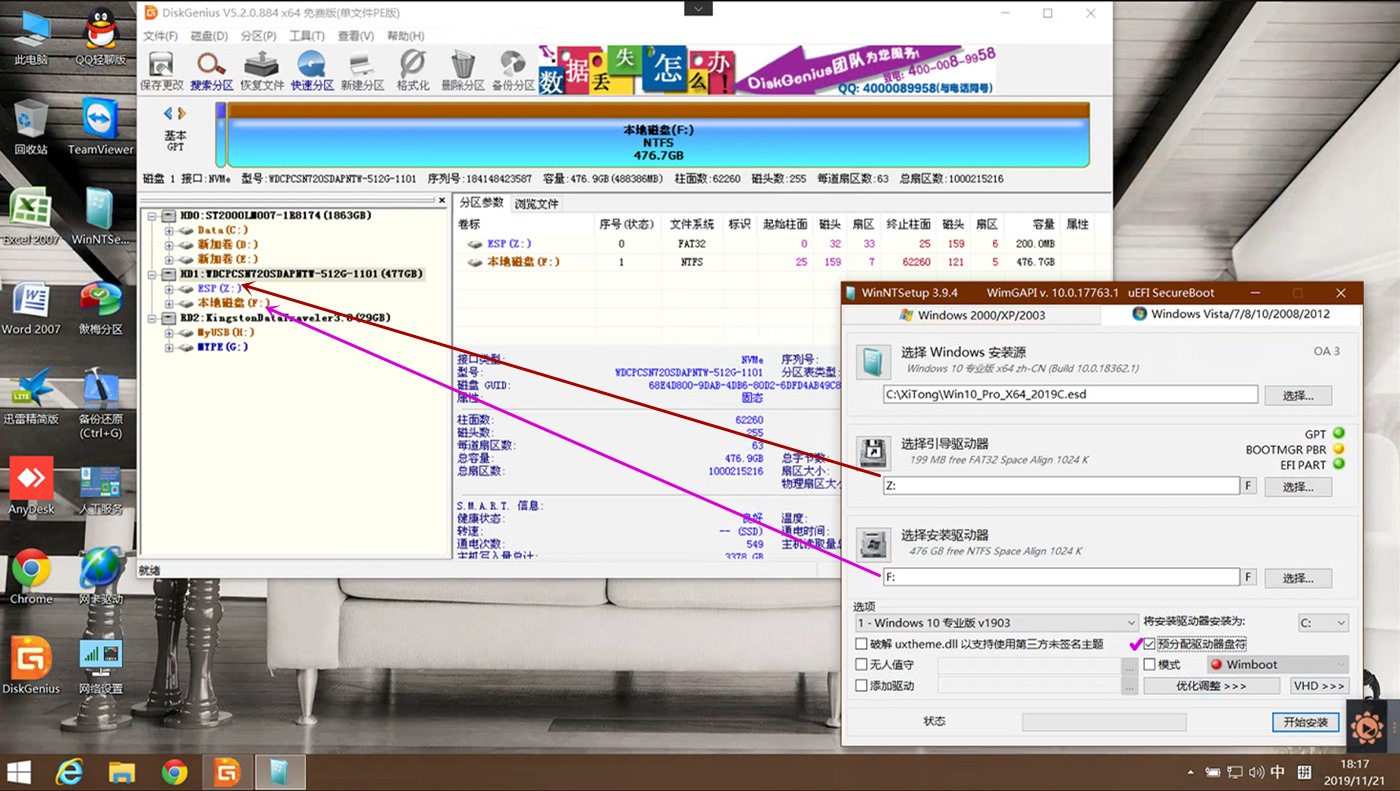Click the VHD >>> button

point(1318,686)
